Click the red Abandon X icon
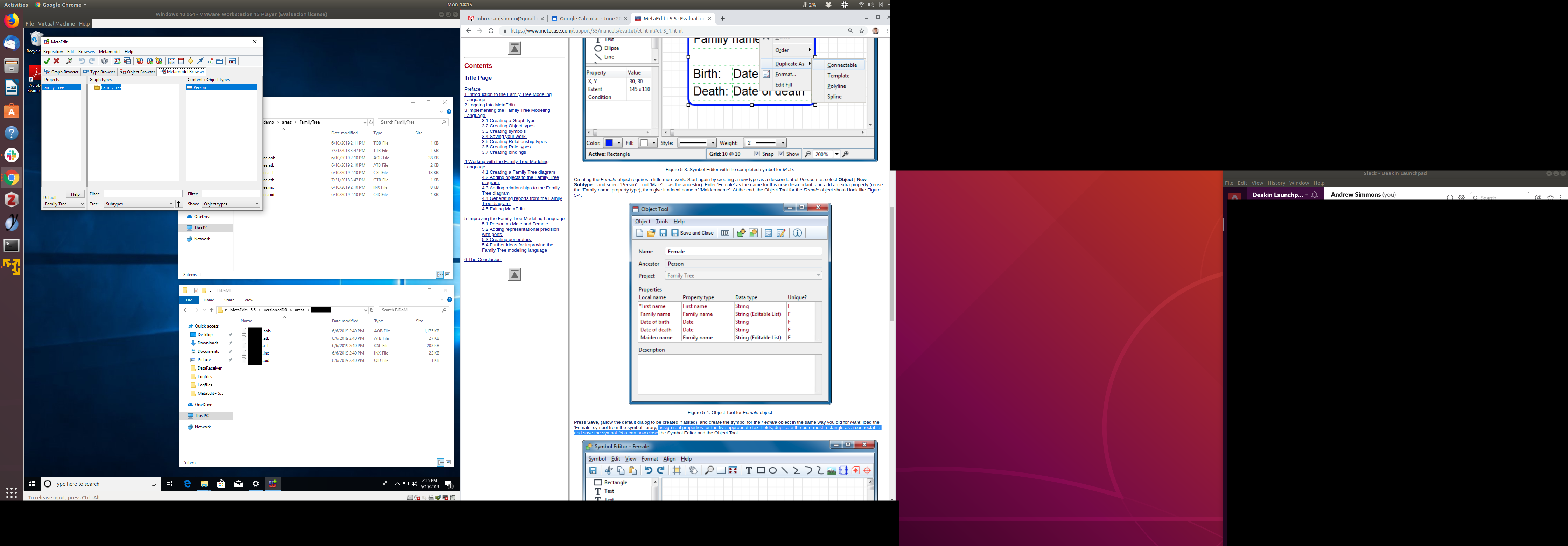The image size is (1568, 546). (x=57, y=61)
